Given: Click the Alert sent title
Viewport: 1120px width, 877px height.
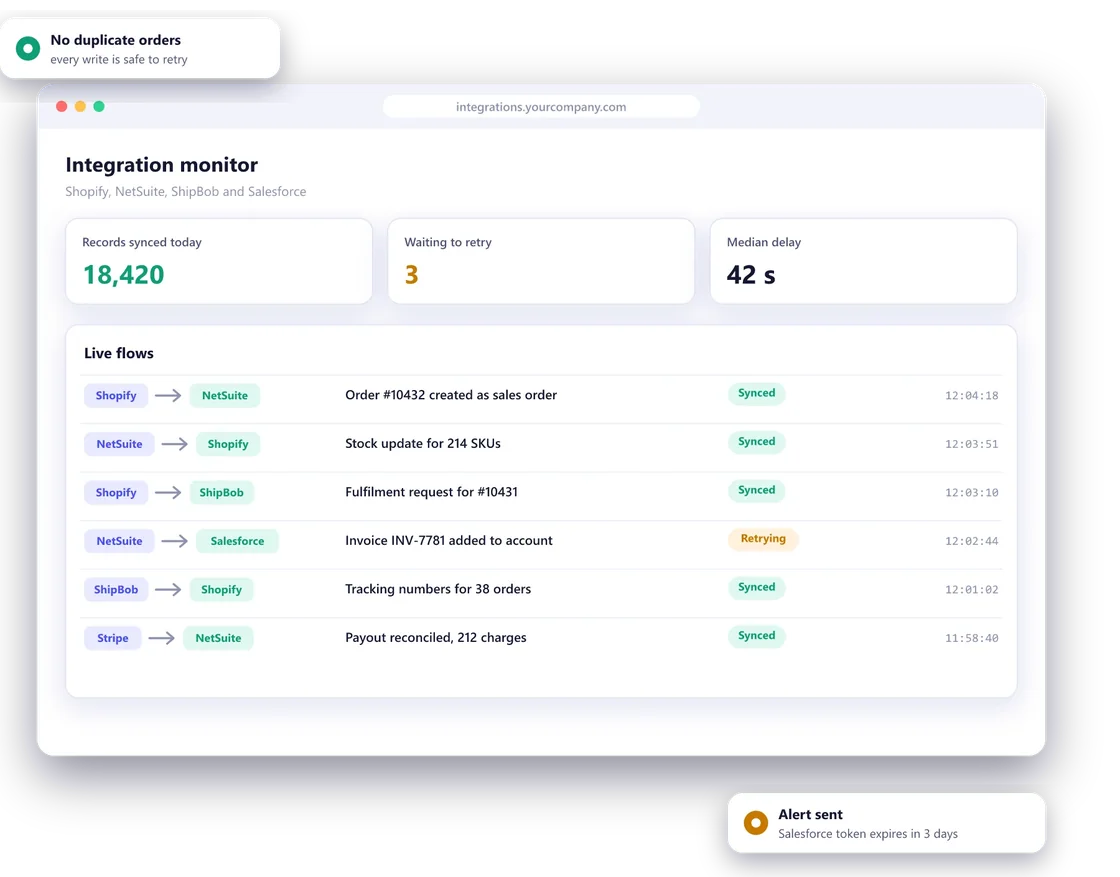Looking at the screenshot, I should pos(810,814).
